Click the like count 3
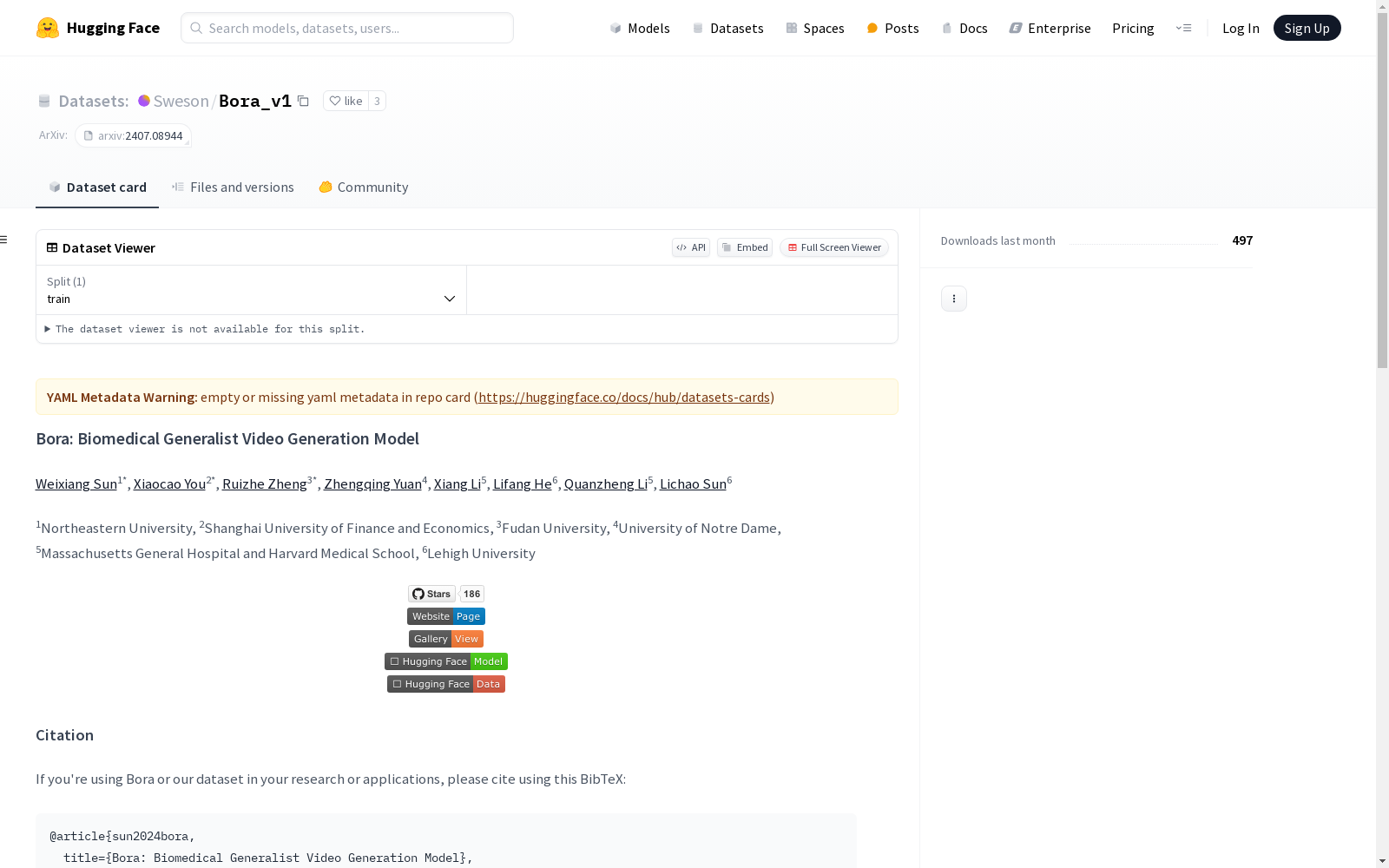The width and height of the screenshot is (1389, 868). pos(377,101)
